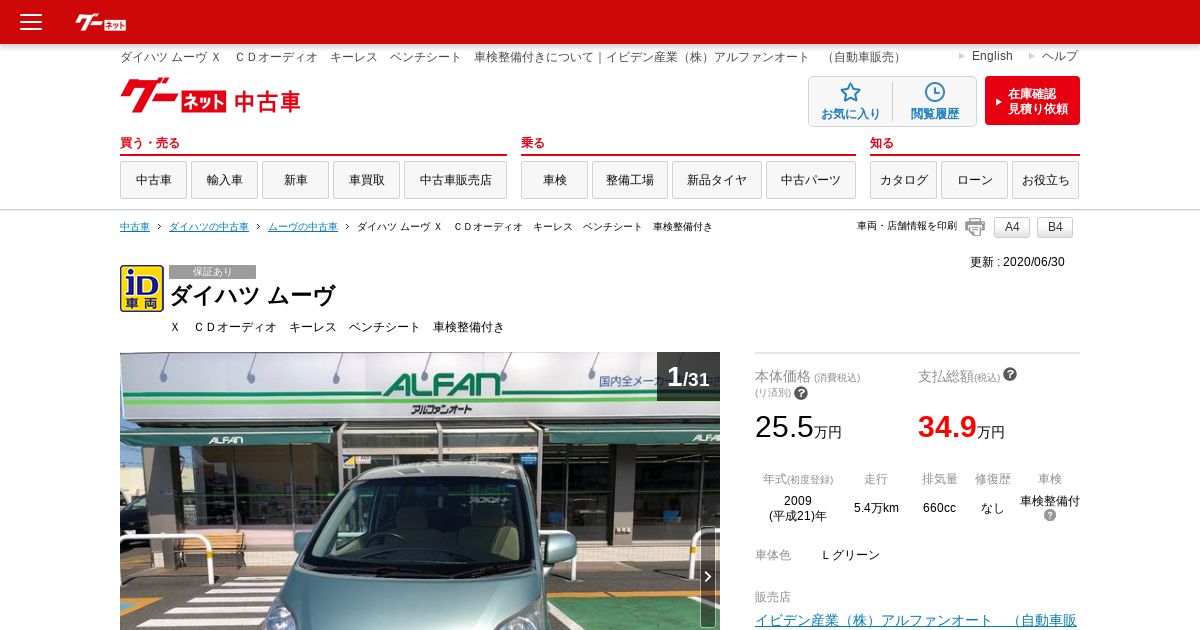Open the hamburger menu icon
1200x630 pixels.
pos(31,22)
